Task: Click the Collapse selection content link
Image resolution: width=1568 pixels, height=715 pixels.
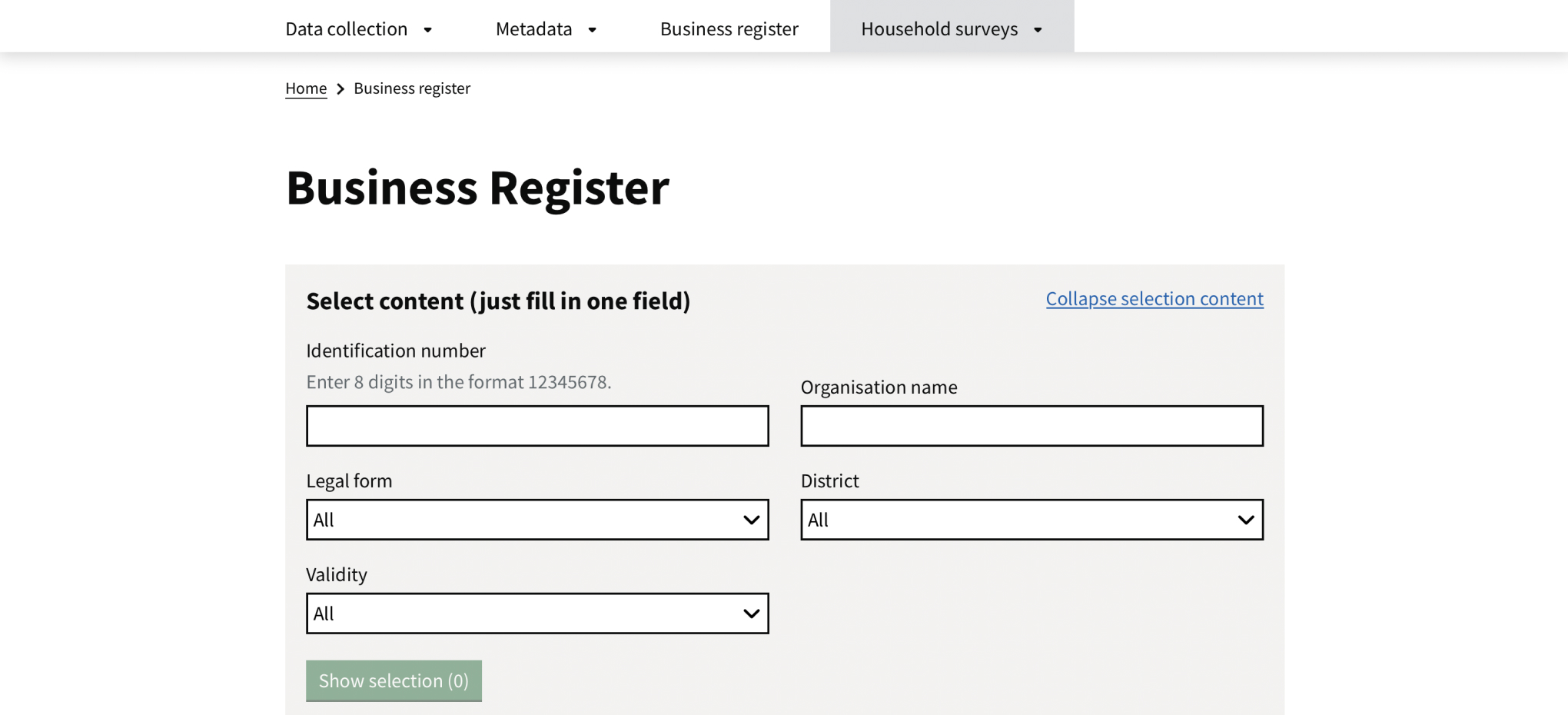Action: tap(1154, 298)
